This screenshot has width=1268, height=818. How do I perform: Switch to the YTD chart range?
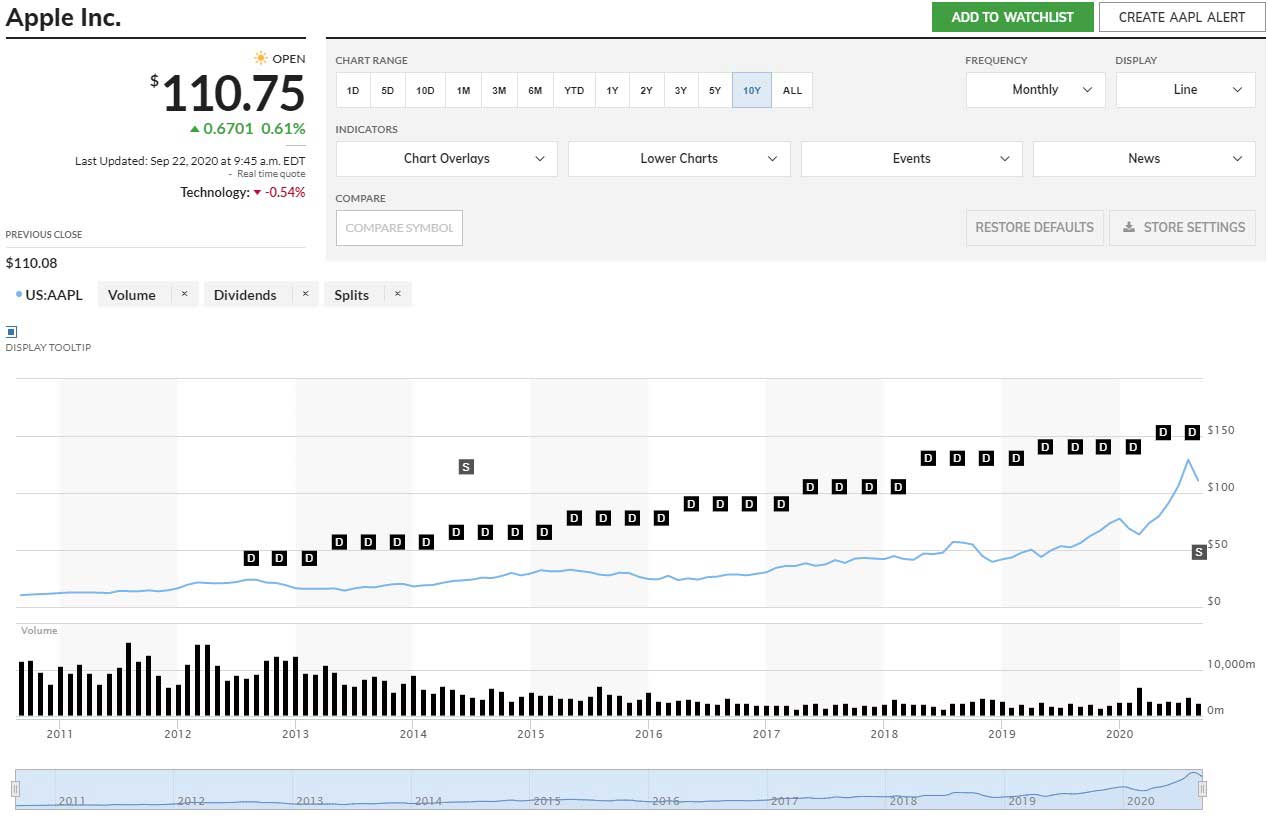(x=574, y=90)
